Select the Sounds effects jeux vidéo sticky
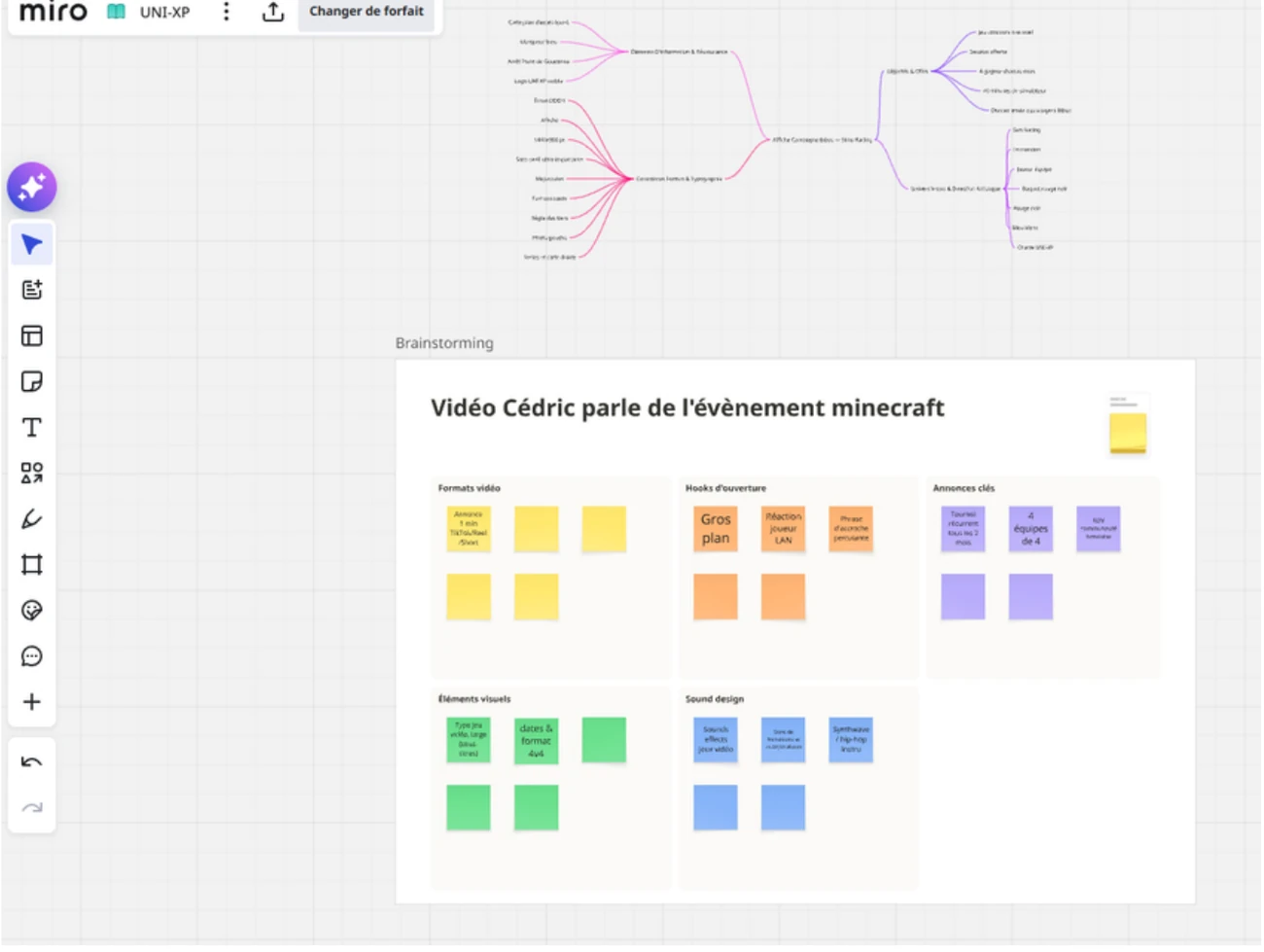1264x952 pixels. 716,740
